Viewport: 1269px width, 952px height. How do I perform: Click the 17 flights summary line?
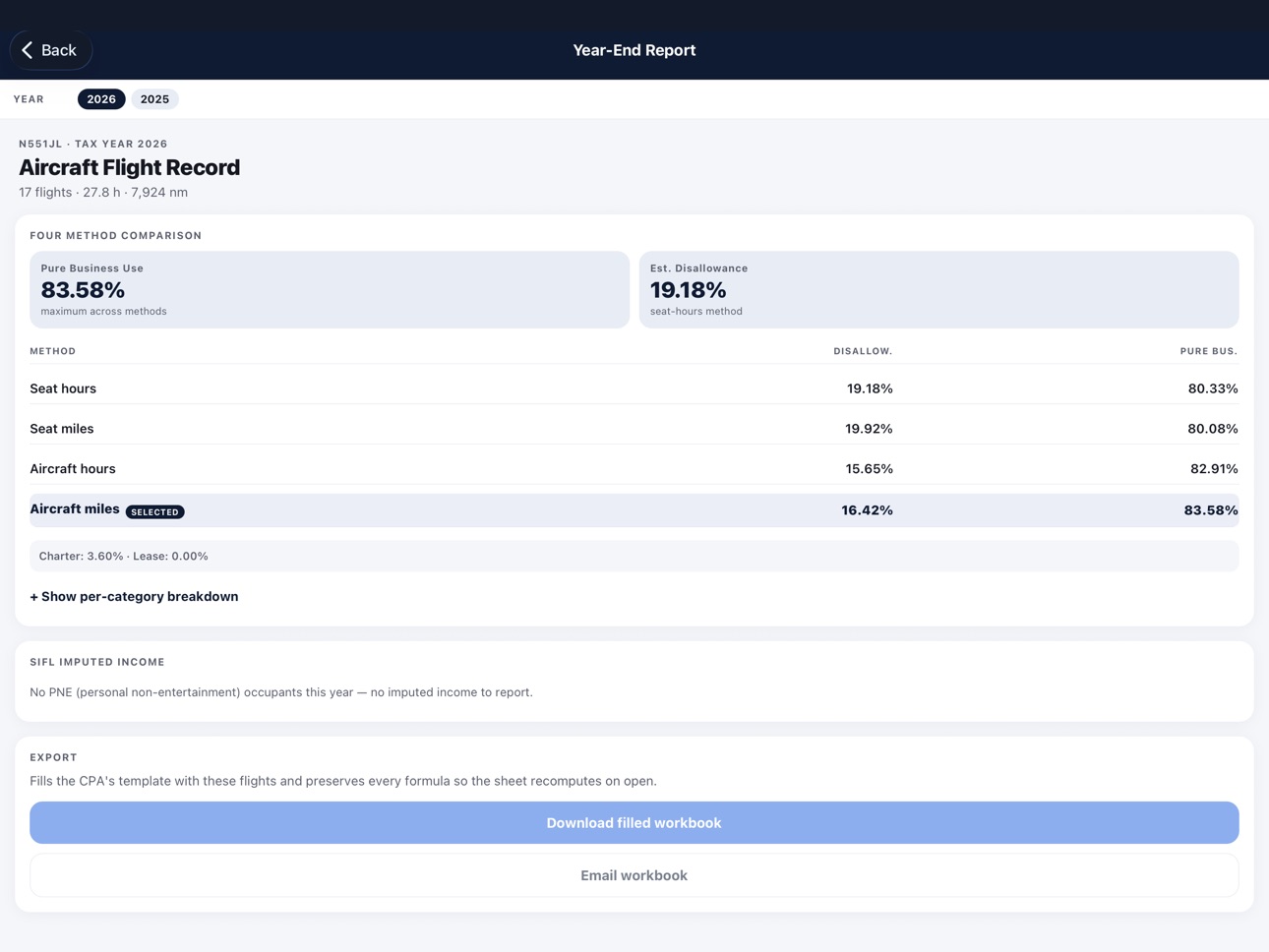[103, 193]
